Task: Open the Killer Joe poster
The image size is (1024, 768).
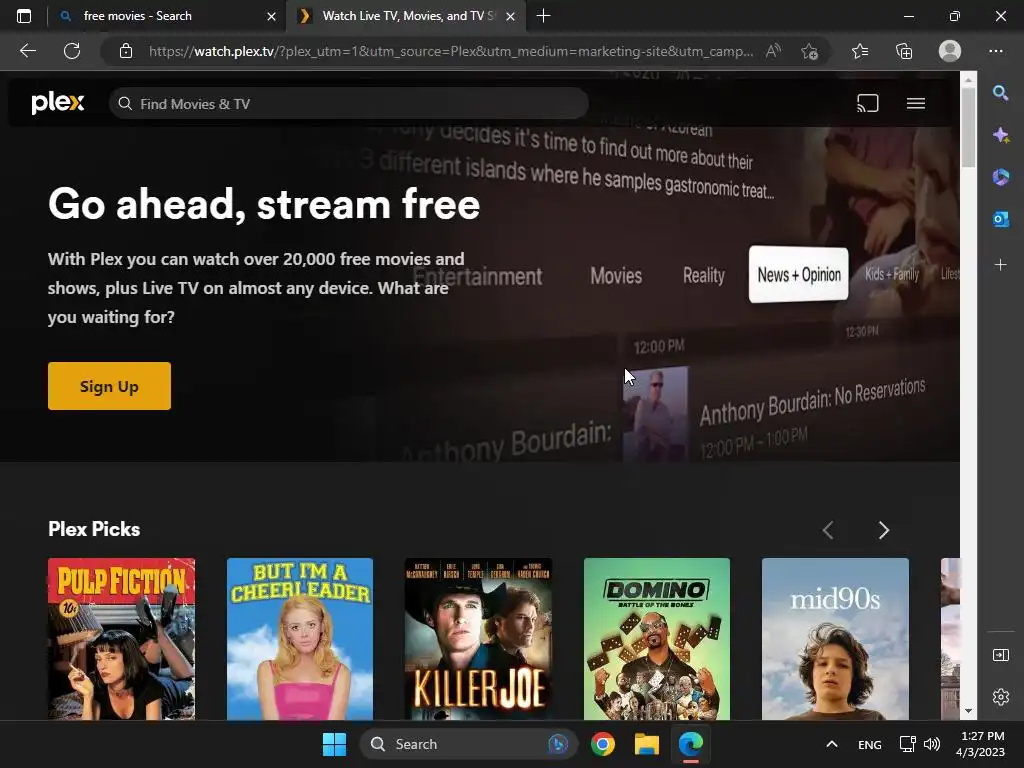Action: coord(478,639)
